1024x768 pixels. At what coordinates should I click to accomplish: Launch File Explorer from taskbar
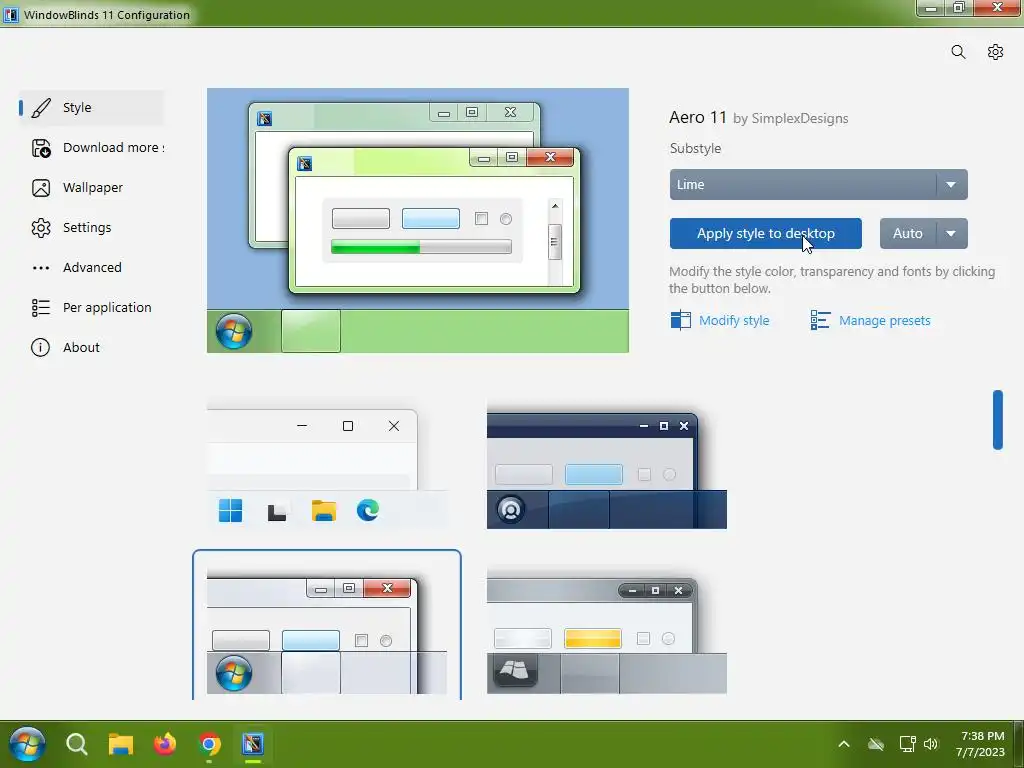coord(121,744)
